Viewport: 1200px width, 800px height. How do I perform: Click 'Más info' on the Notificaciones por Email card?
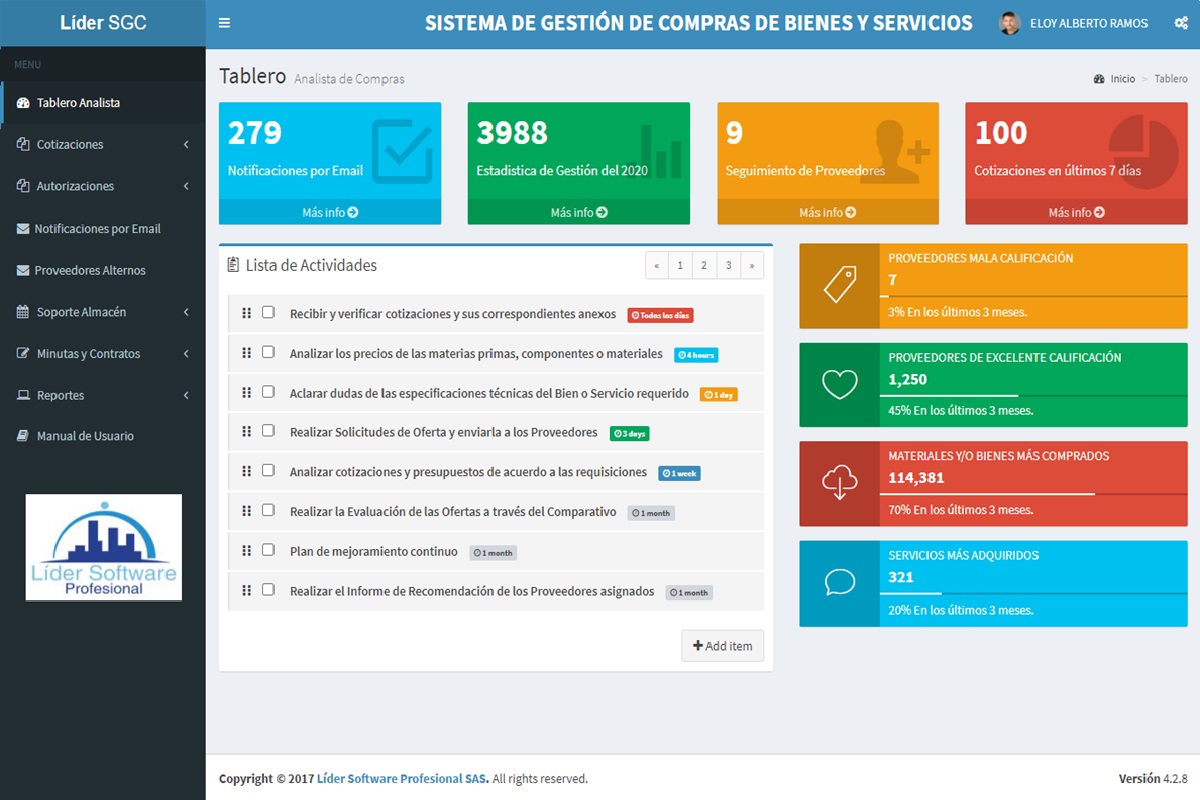click(330, 212)
